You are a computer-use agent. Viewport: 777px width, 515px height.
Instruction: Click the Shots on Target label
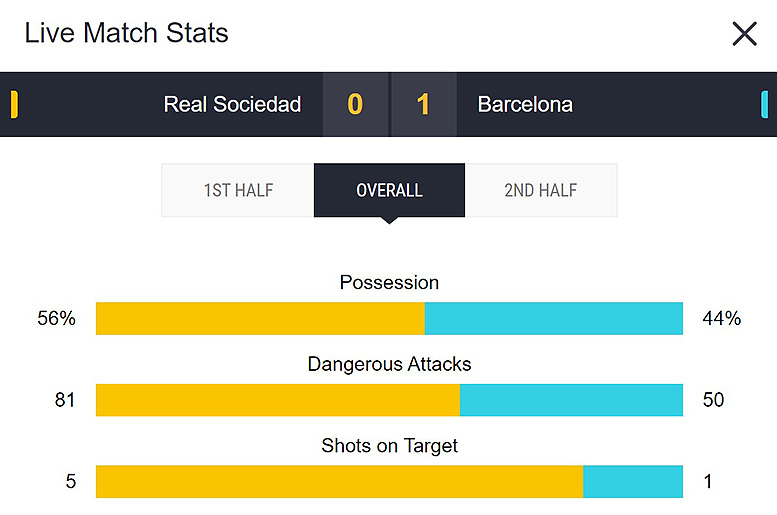point(389,446)
